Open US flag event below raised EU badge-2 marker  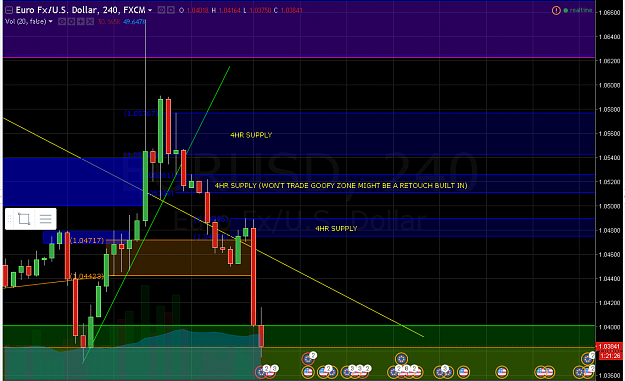point(308,372)
